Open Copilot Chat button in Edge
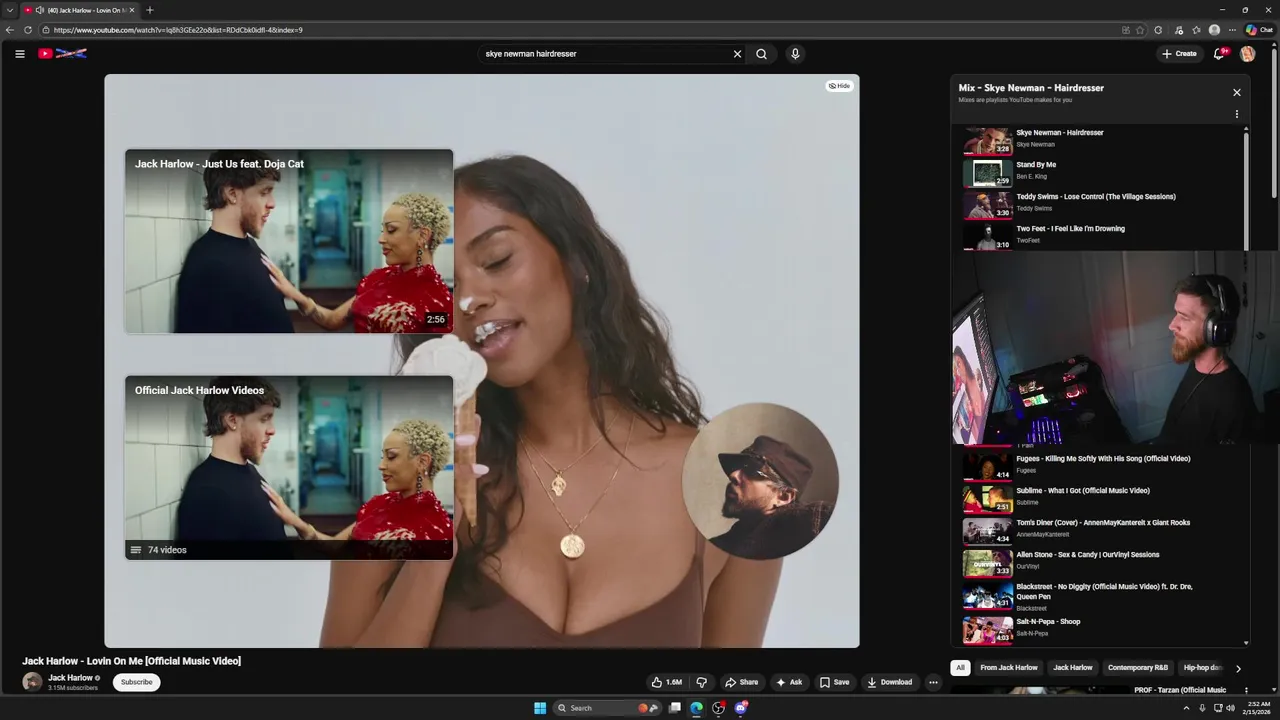1280x720 pixels. (1259, 30)
